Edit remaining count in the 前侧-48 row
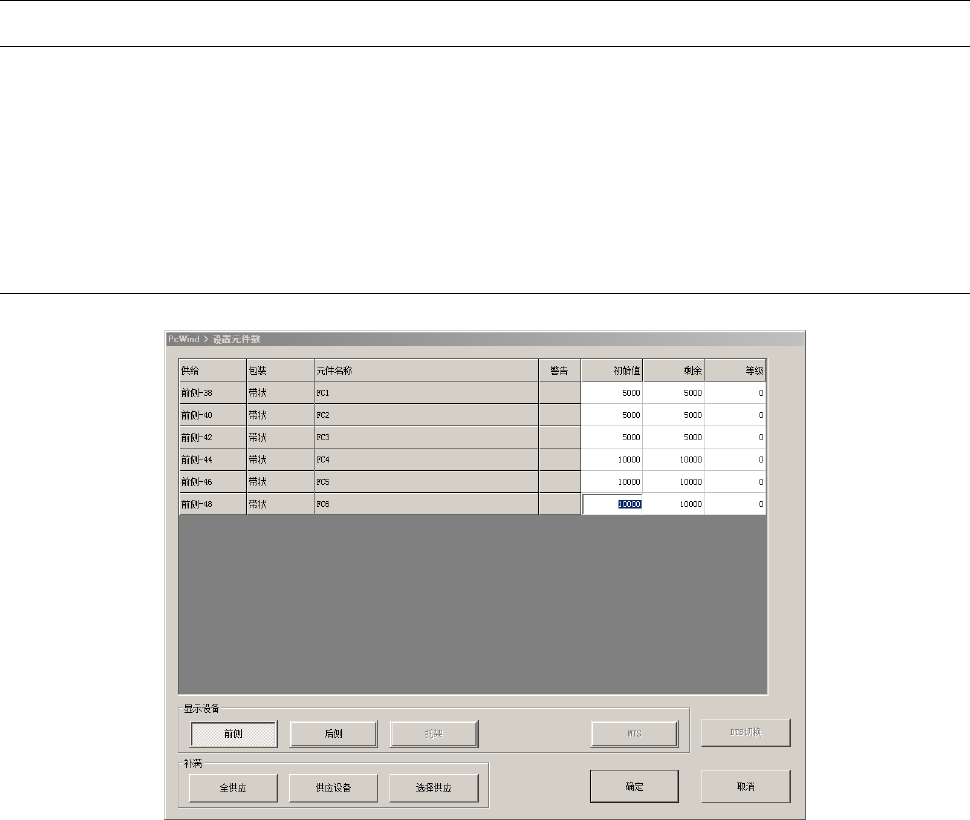970x820 pixels. 674,504
